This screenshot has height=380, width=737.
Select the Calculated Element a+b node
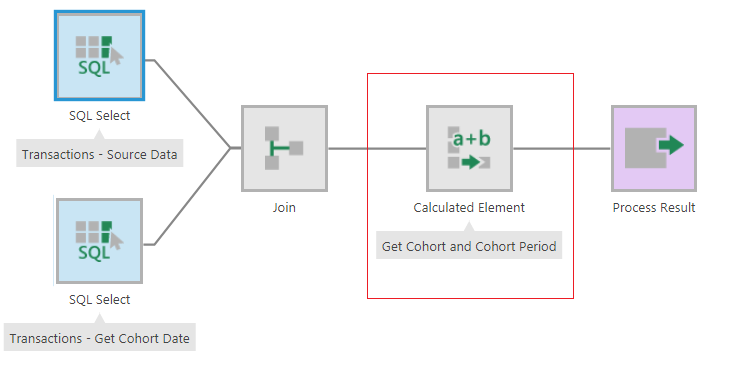coord(469,149)
